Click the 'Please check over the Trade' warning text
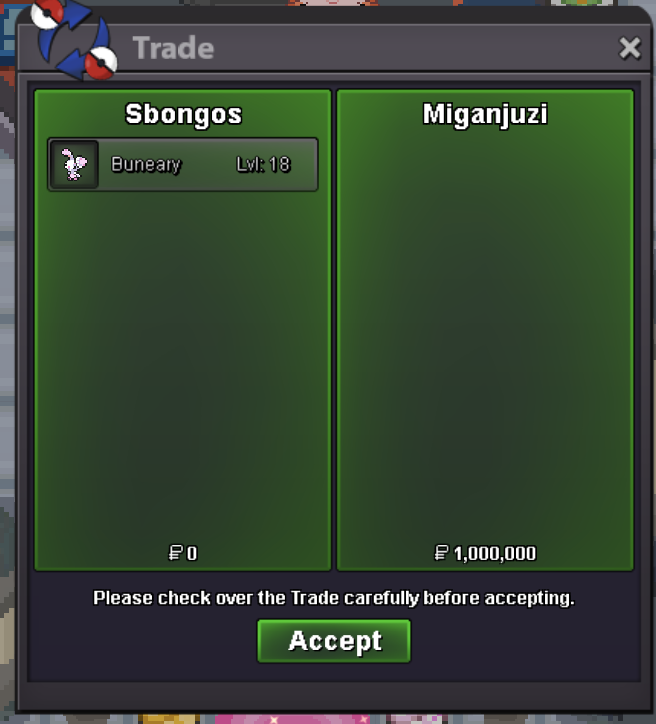This screenshot has height=724, width=656. pos(334,598)
